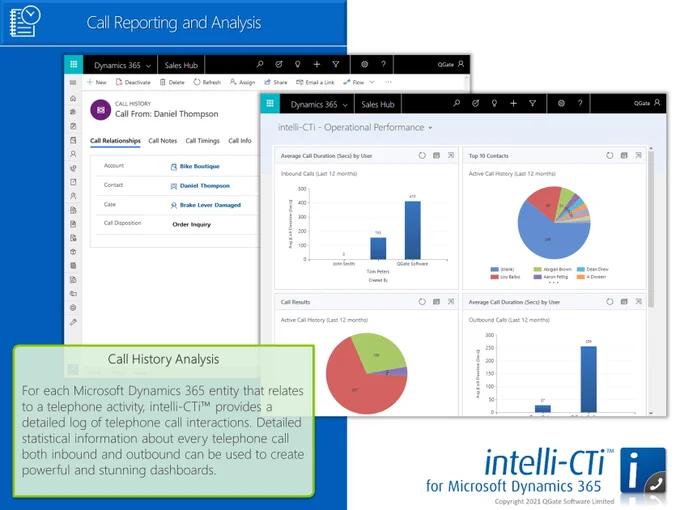
Task: Open app launcher in Call History window
Action: click(73, 65)
